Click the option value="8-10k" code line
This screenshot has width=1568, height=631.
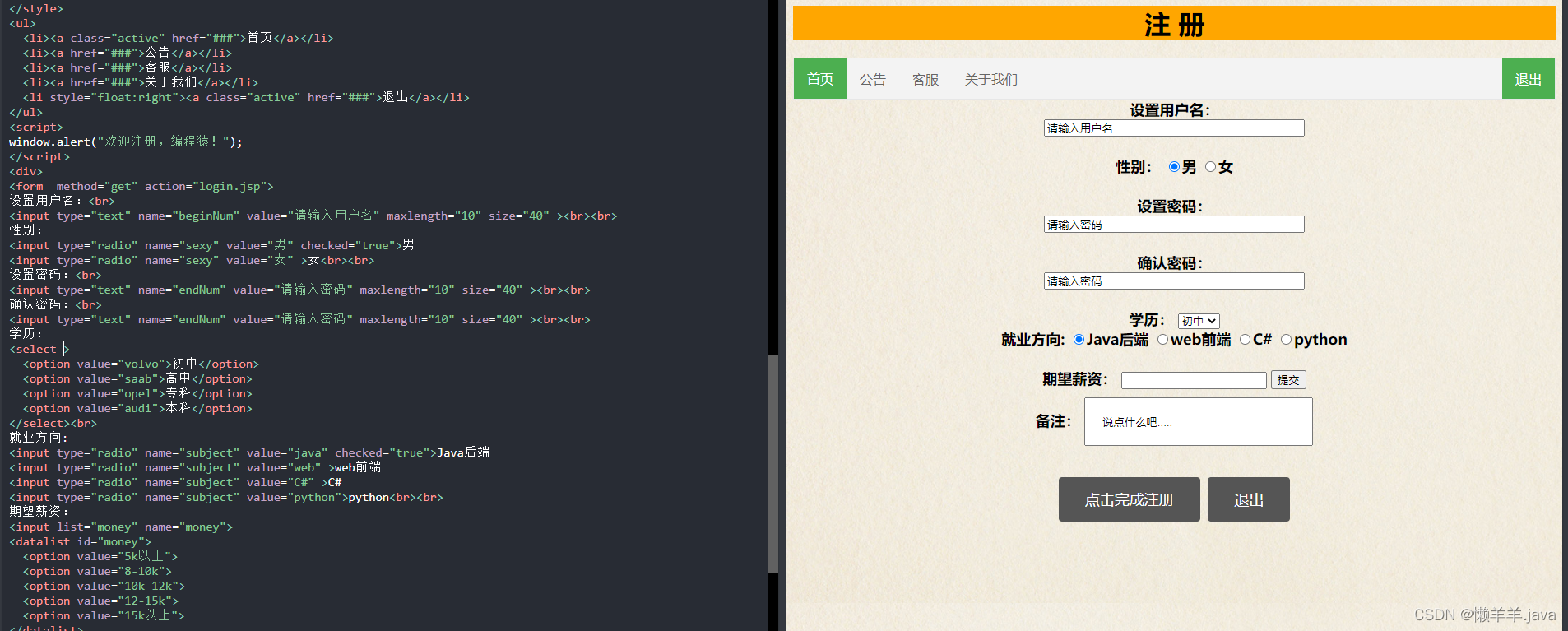point(98,571)
